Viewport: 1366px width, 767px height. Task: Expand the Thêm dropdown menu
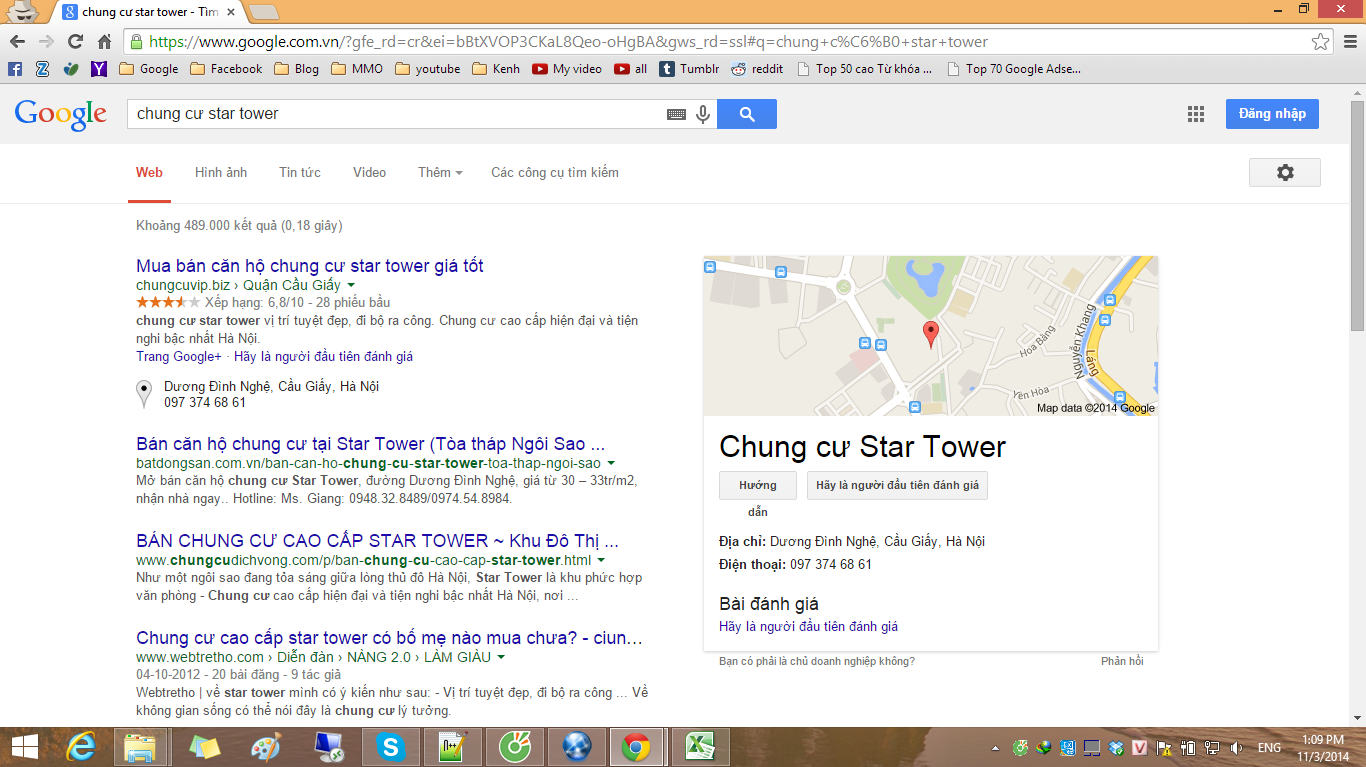coord(440,172)
